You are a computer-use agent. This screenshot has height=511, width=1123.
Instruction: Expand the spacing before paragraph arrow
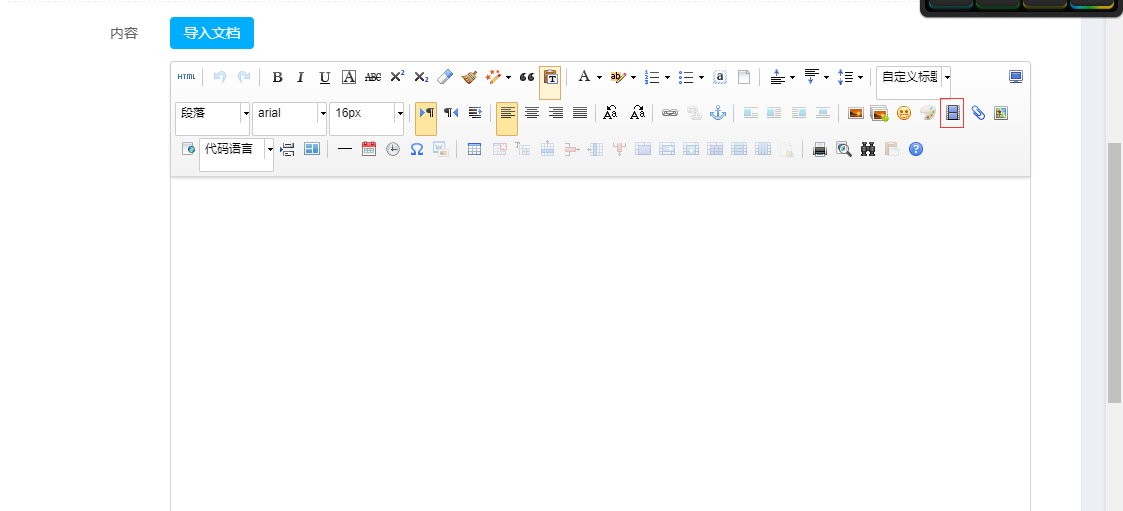click(x=793, y=77)
